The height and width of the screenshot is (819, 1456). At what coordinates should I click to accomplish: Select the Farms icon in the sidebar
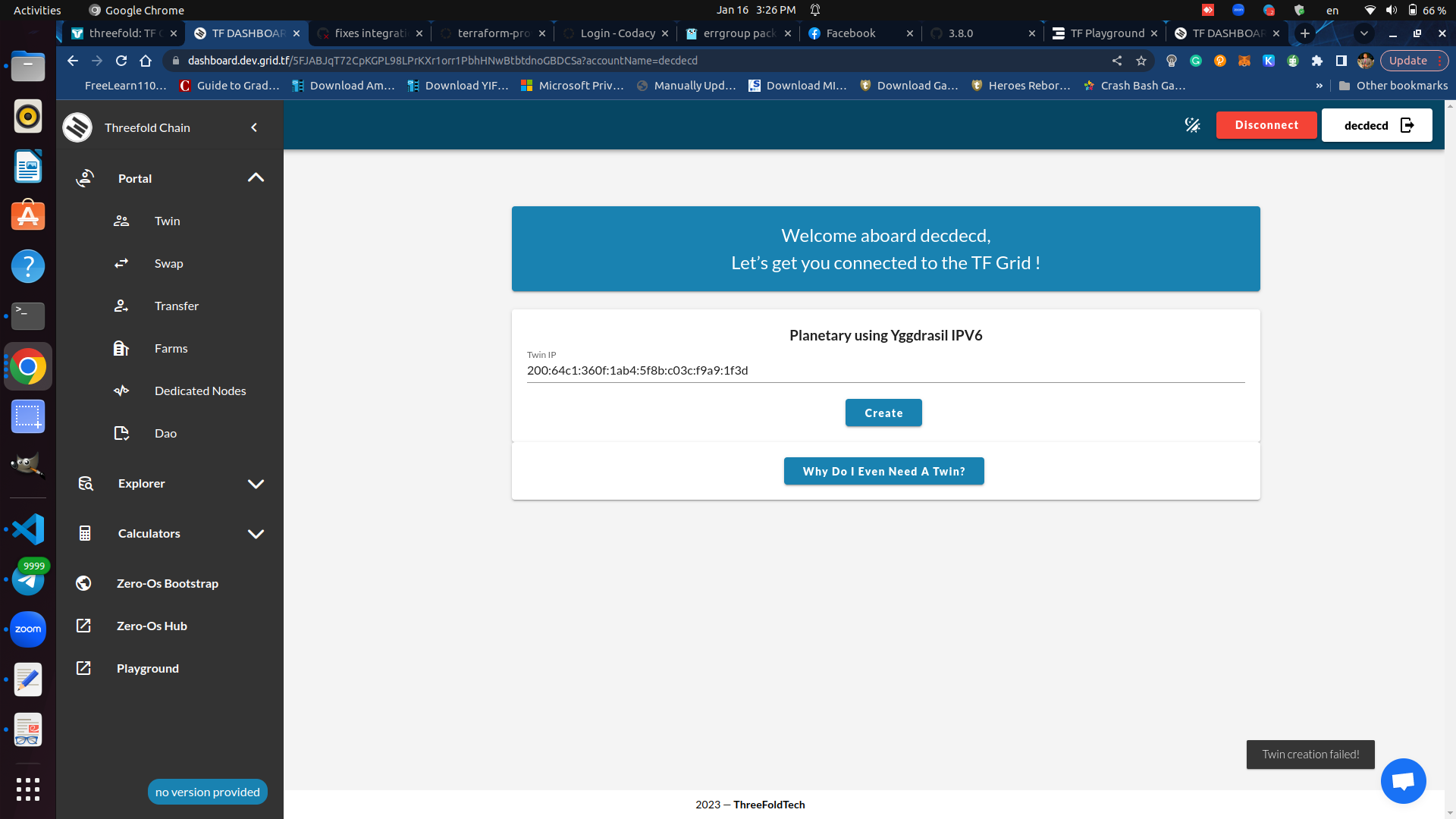[x=121, y=348]
